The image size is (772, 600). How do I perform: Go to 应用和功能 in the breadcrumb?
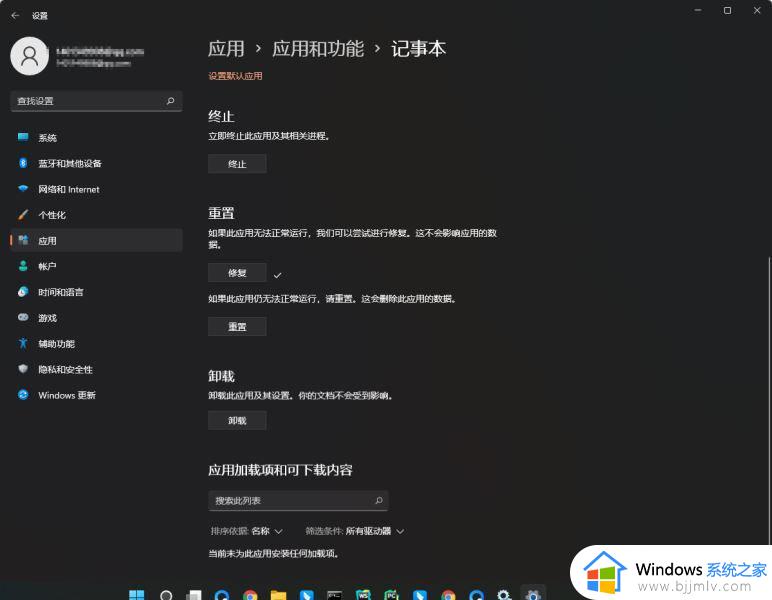point(318,49)
